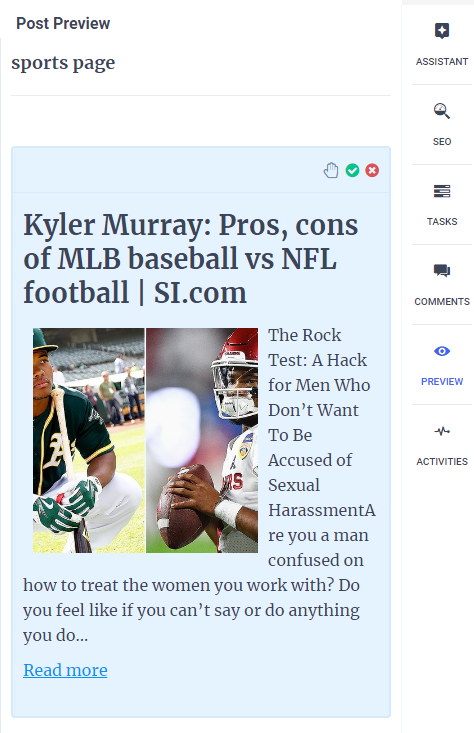Image resolution: width=474 pixels, height=733 pixels.
Task: Switch to the ASSISTANT tab label
Action: pos(442,62)
